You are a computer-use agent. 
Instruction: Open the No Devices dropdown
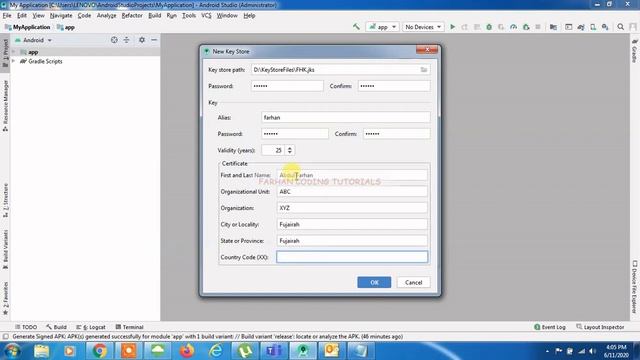coord(423,27)
